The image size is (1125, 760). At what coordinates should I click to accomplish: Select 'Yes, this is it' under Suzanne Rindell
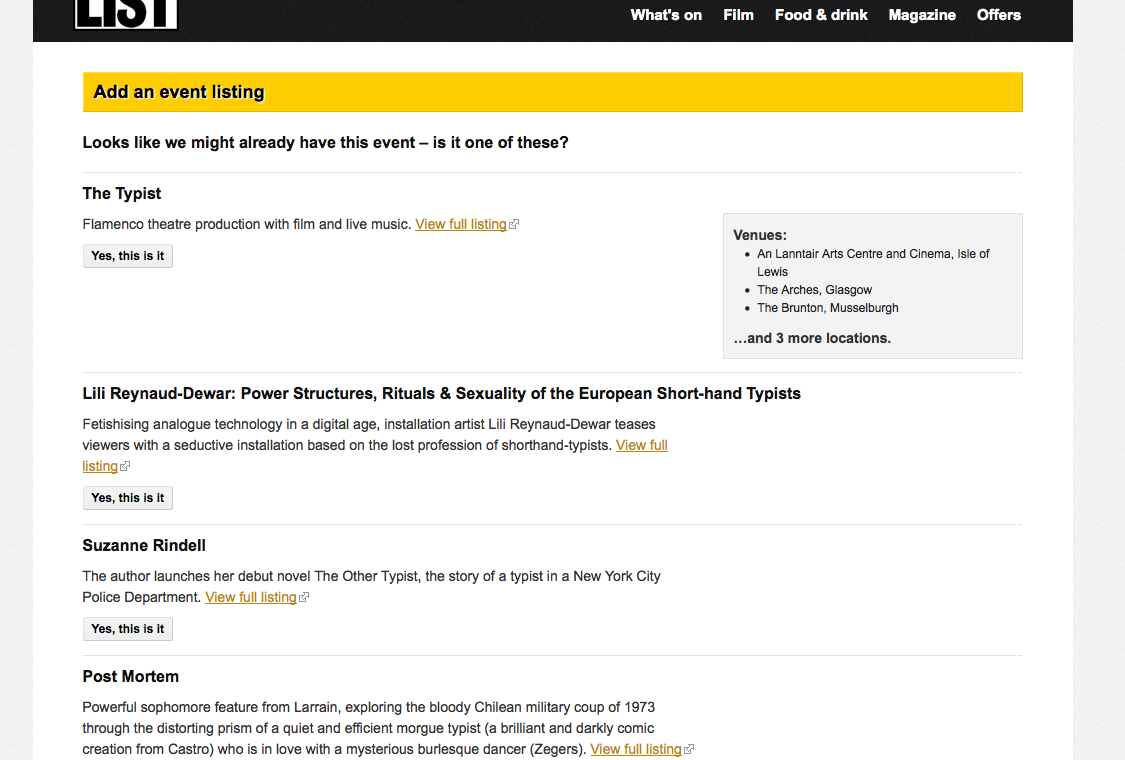(128, 629)
